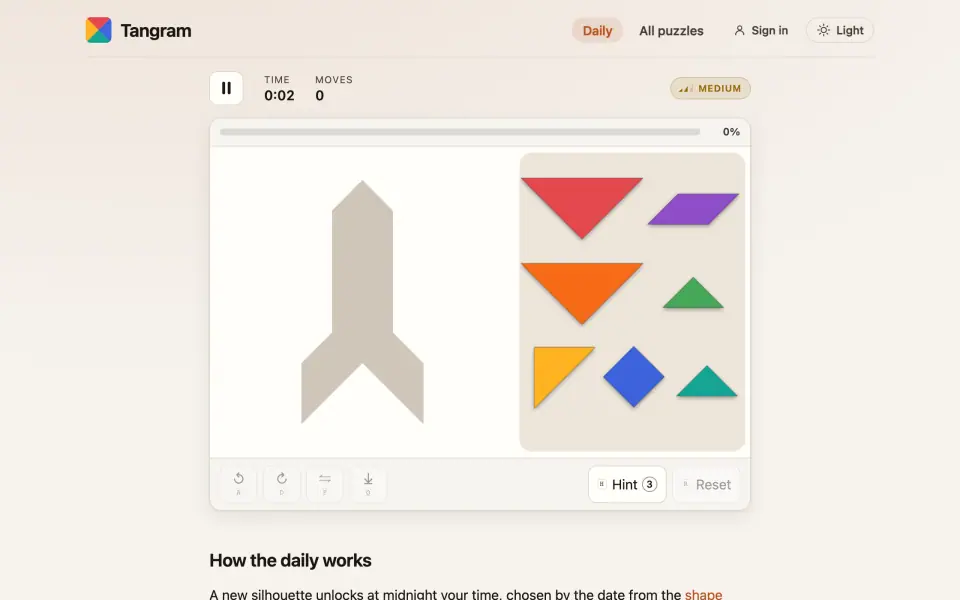Toggle the Light theme switch

(840, 30)
